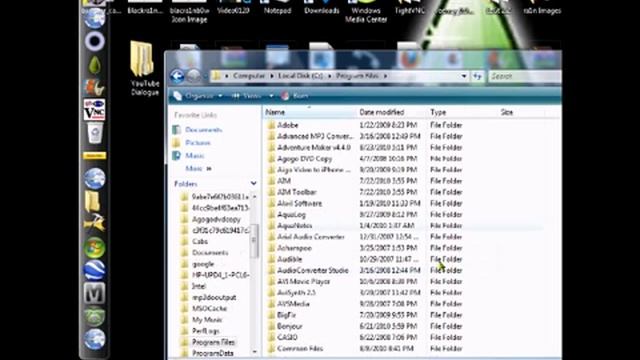Open the Views menu
Screen dimensions: 640x360
(x=247, y=96)
